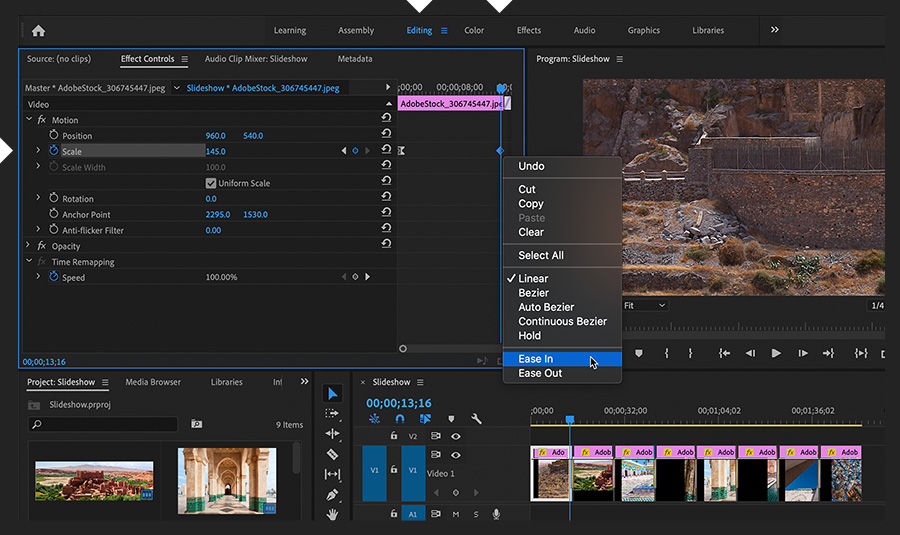Image resolution: width=900 pixels, height=535 pixels.
Task: Choose Ease Out from context menu
Action: (x=540, y=373)
